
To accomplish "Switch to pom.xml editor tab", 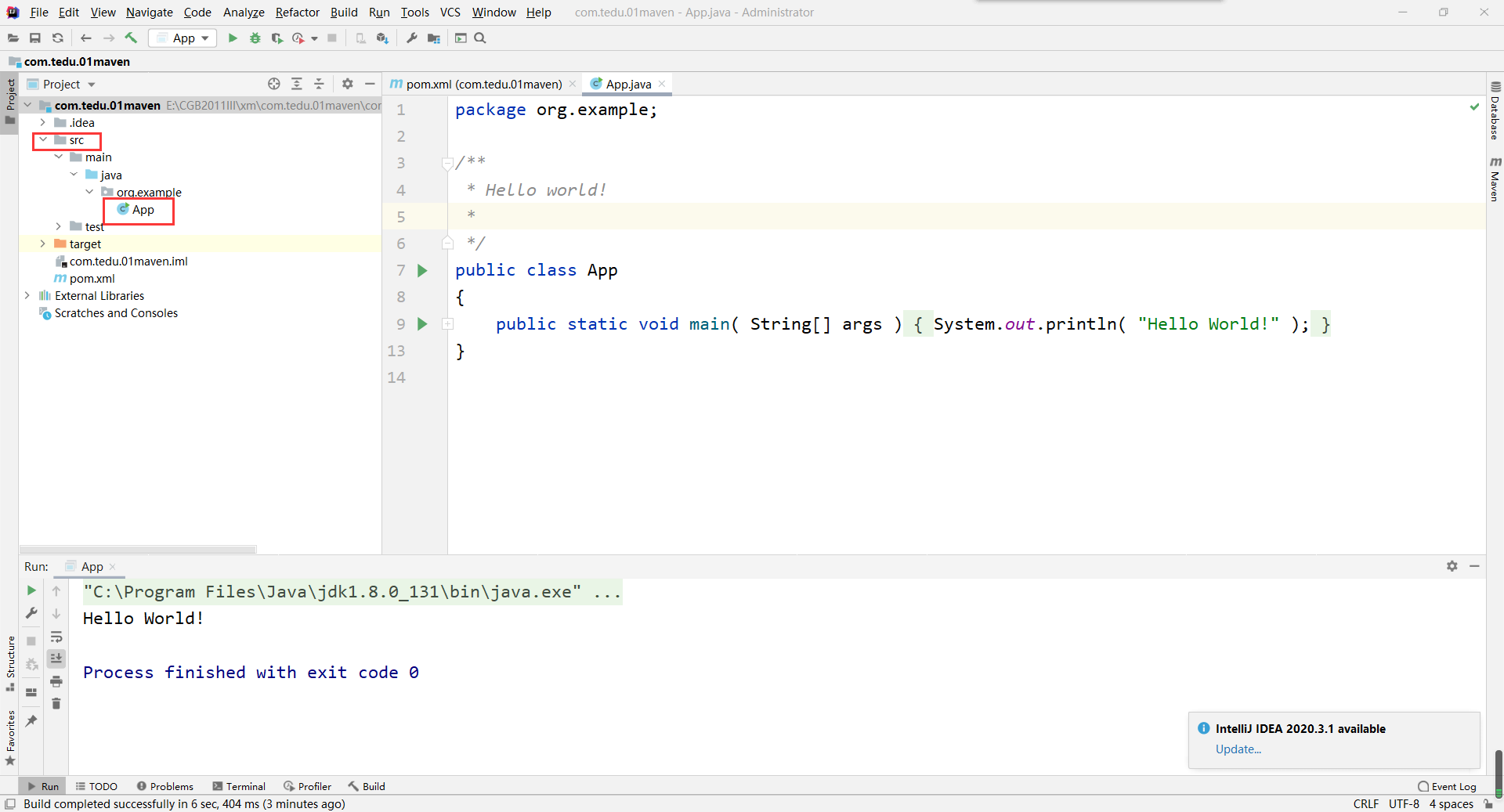I will pos(483,84).
